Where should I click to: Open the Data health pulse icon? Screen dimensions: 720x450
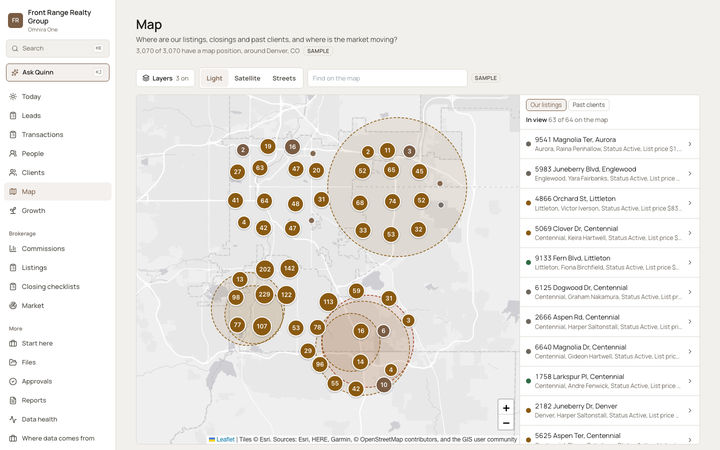[13, 419]
